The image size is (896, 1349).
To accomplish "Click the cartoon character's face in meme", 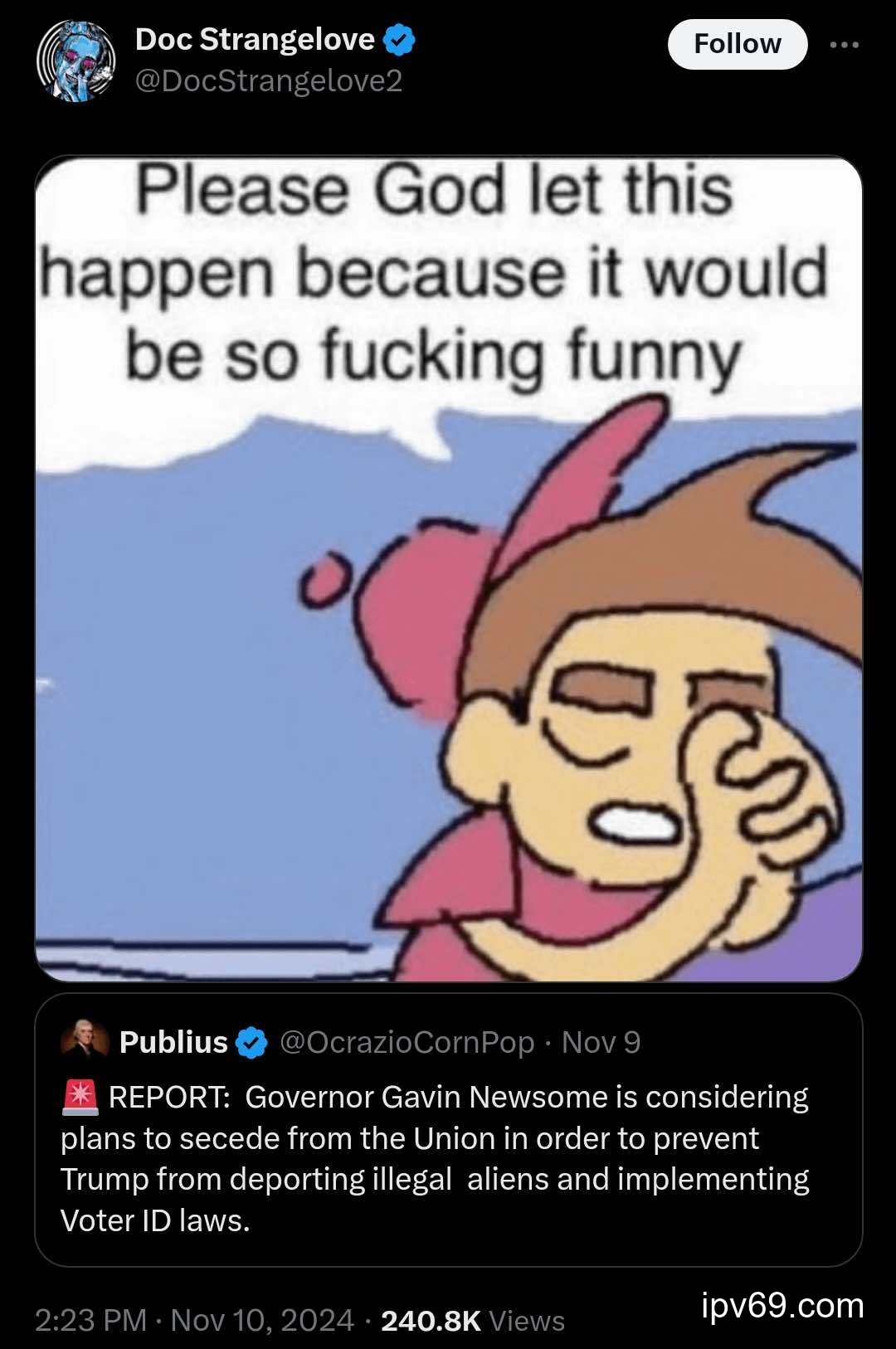I will click(631, 747).
